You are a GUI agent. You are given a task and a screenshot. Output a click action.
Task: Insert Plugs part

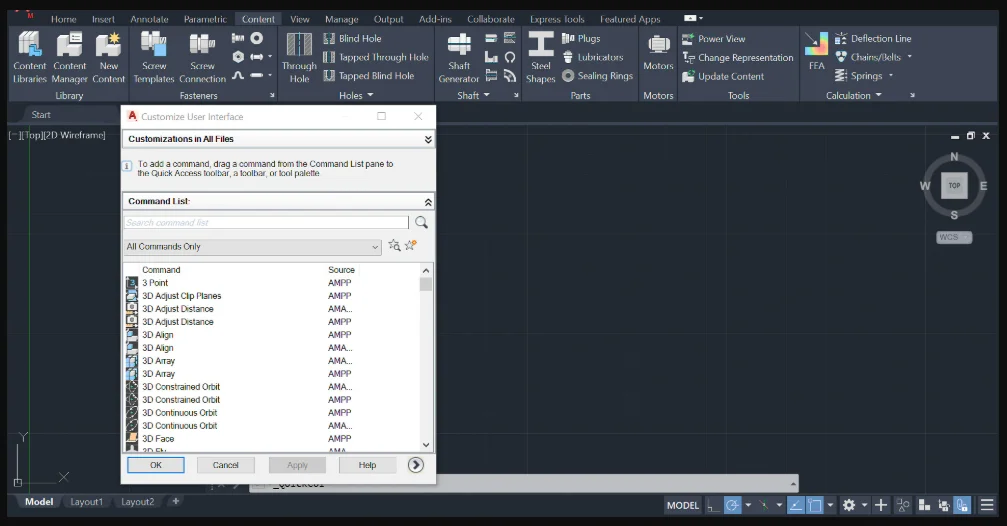(x=581, y=39)
